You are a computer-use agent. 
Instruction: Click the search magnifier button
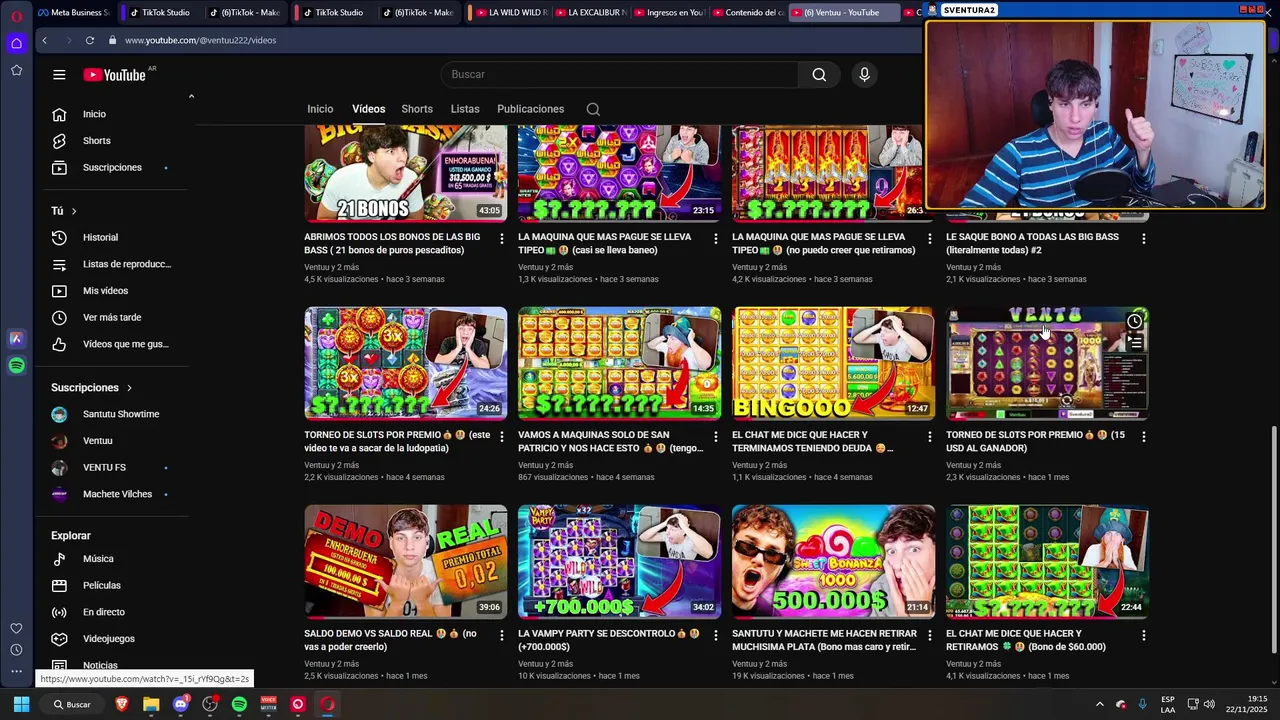pos(819,74)
